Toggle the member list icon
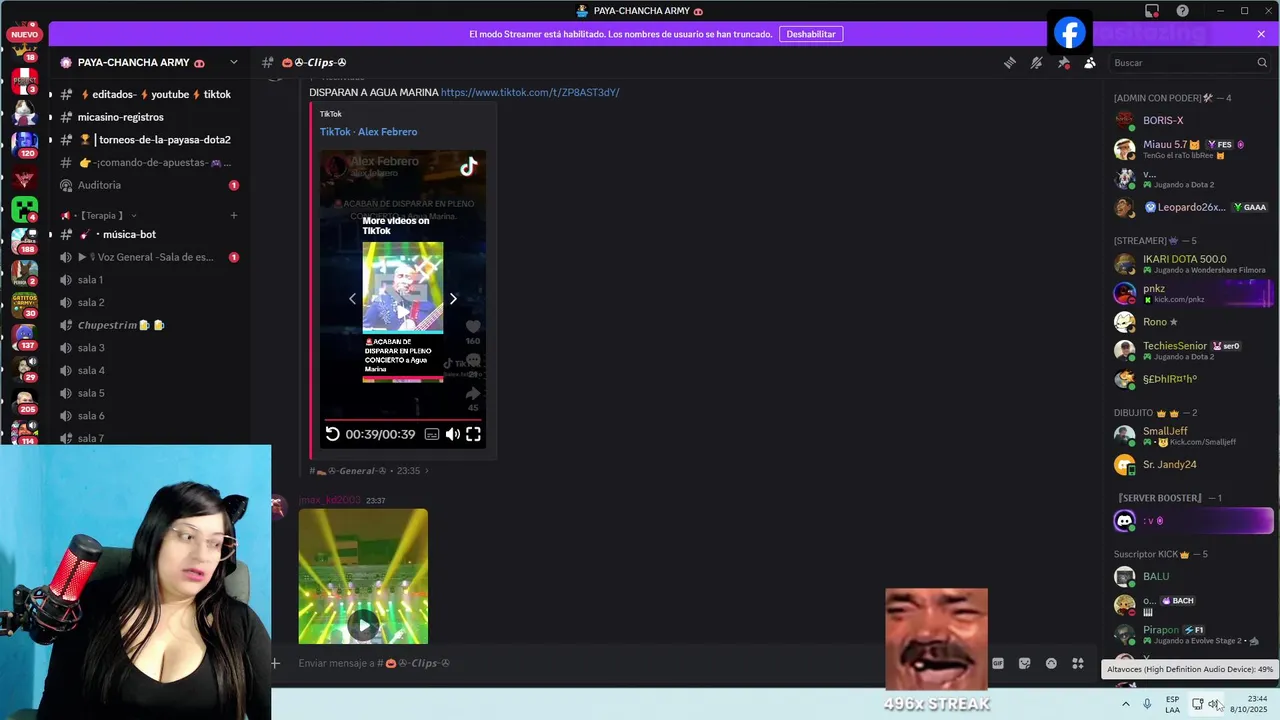This screenshot has width=1280, height=720. tap(1090, 62)
